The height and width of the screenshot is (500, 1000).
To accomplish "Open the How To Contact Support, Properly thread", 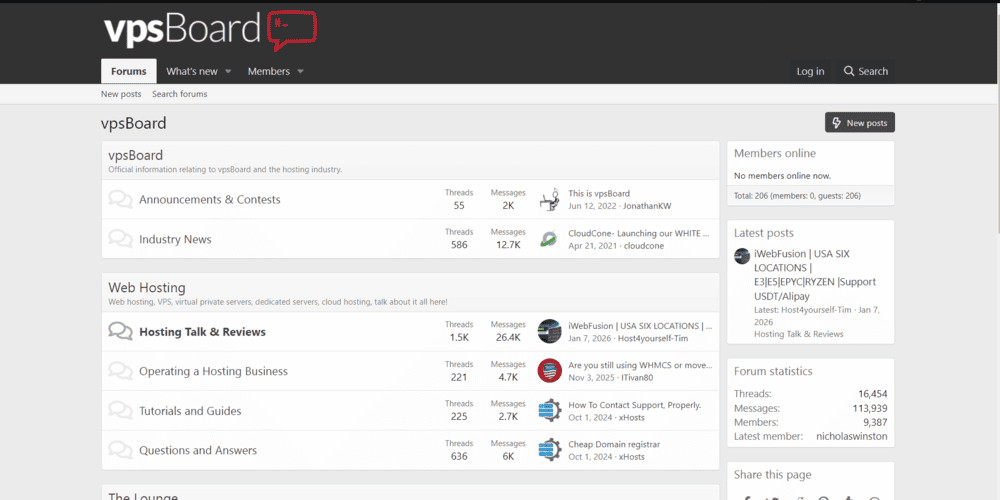I will point(635,405).
